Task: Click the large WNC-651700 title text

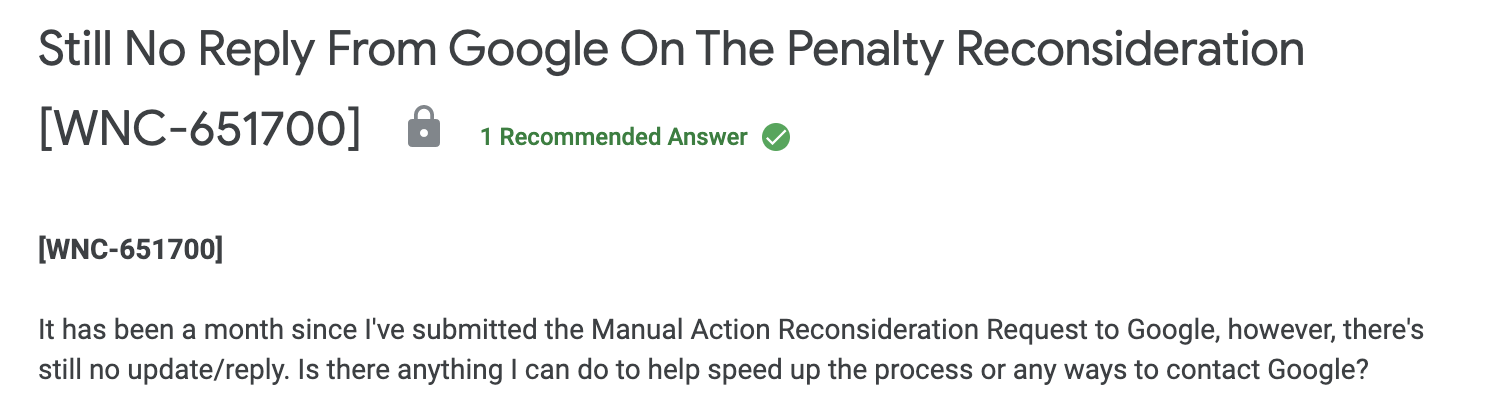Action: pyautogui.click(x=199, y=131)
